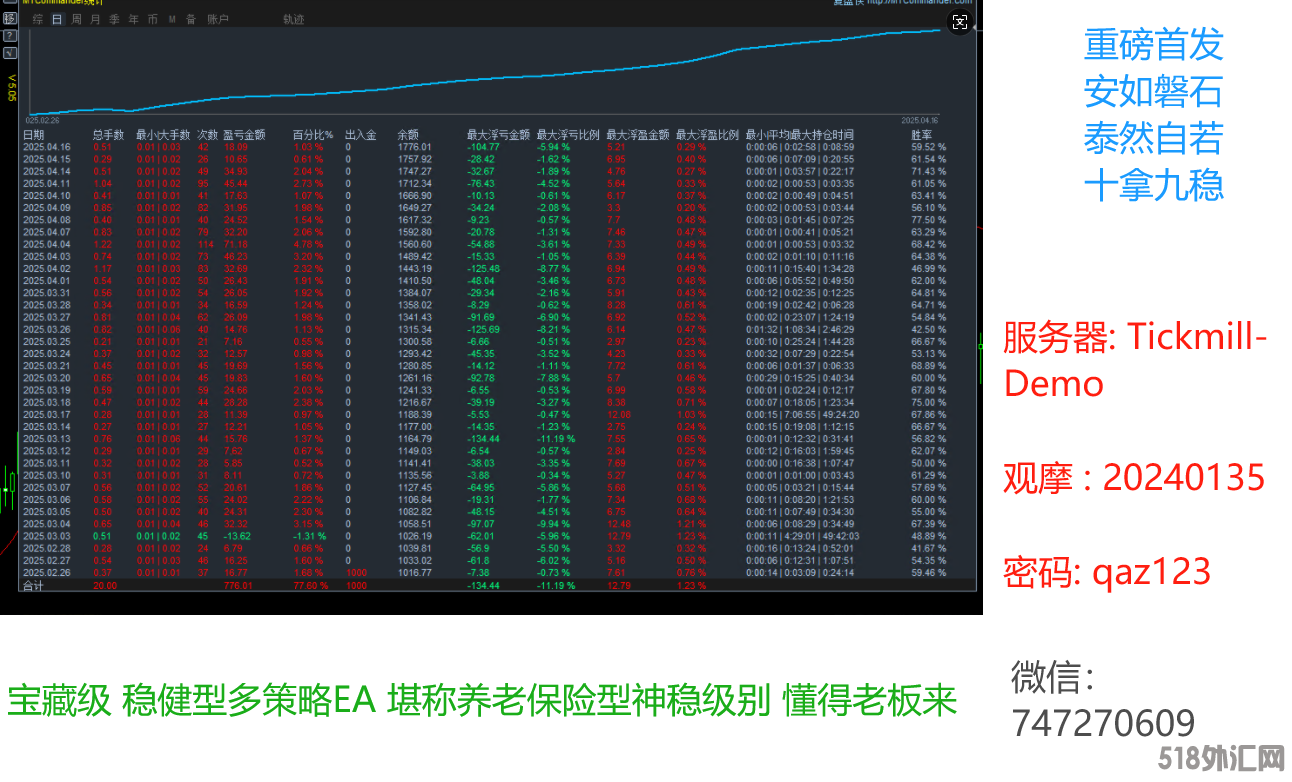Open the mt4commander.com link at the top
This screenshot has width=1292, height=782.
click(x=919, y=3)
